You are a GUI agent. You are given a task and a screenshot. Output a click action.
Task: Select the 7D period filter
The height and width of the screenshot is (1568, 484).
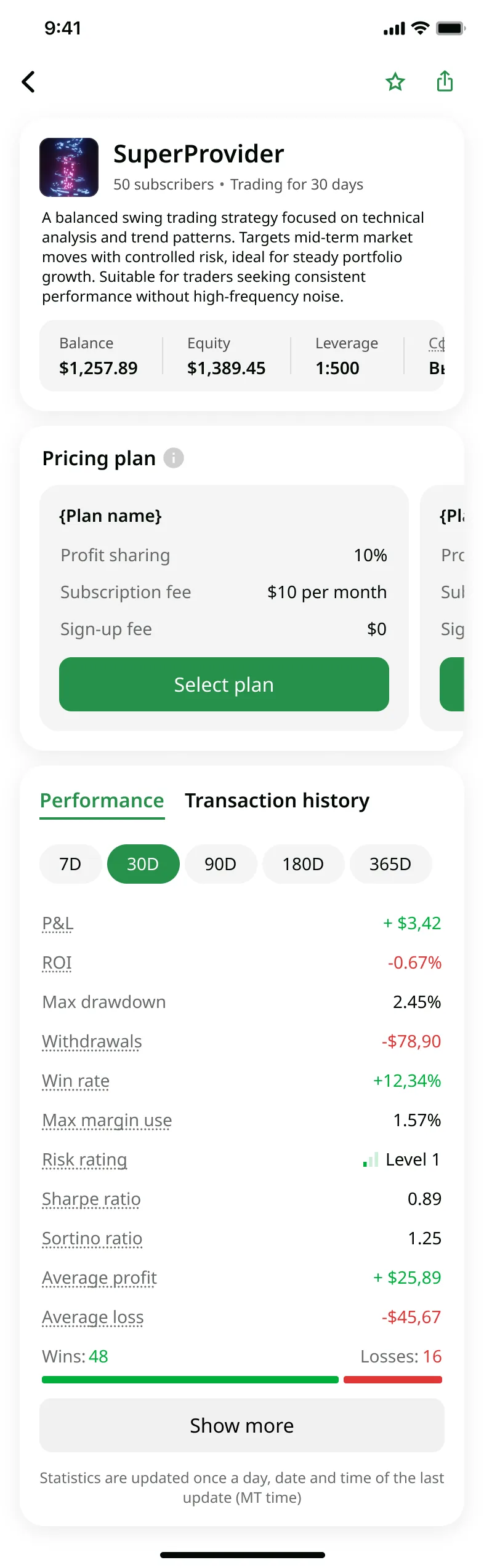point(70,864)
